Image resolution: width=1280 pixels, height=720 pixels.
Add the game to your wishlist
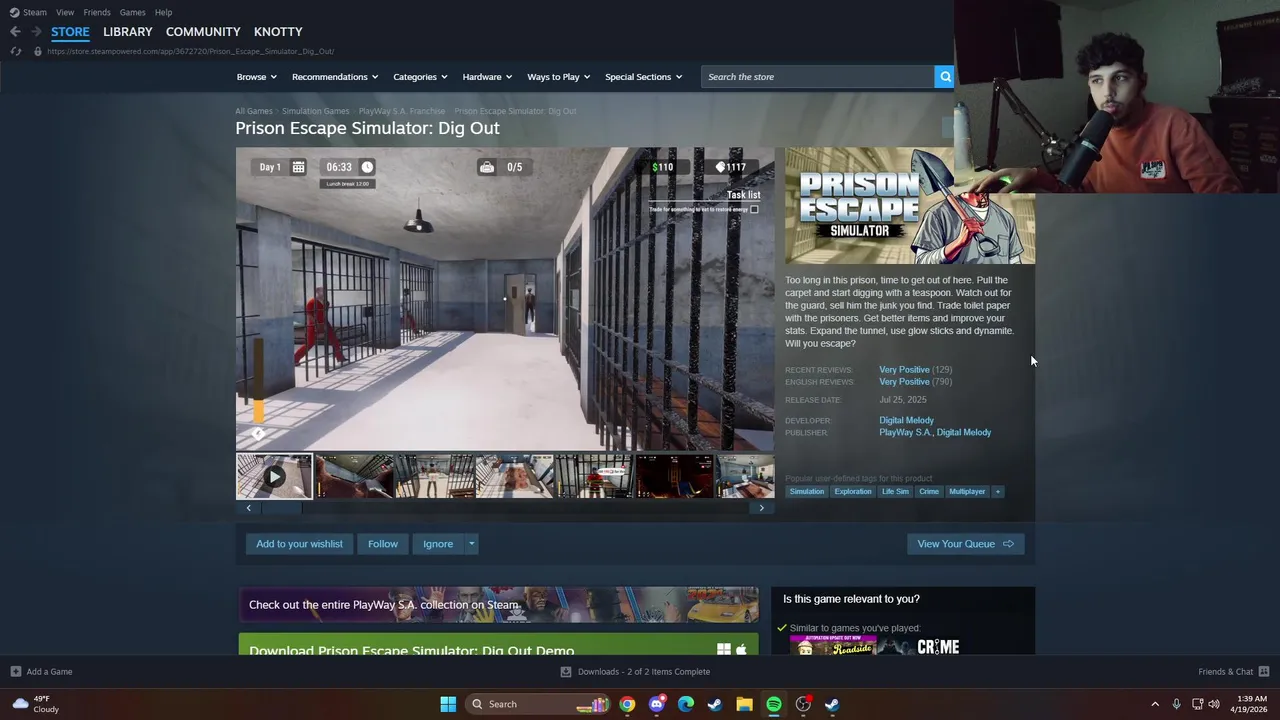[299, 544]
